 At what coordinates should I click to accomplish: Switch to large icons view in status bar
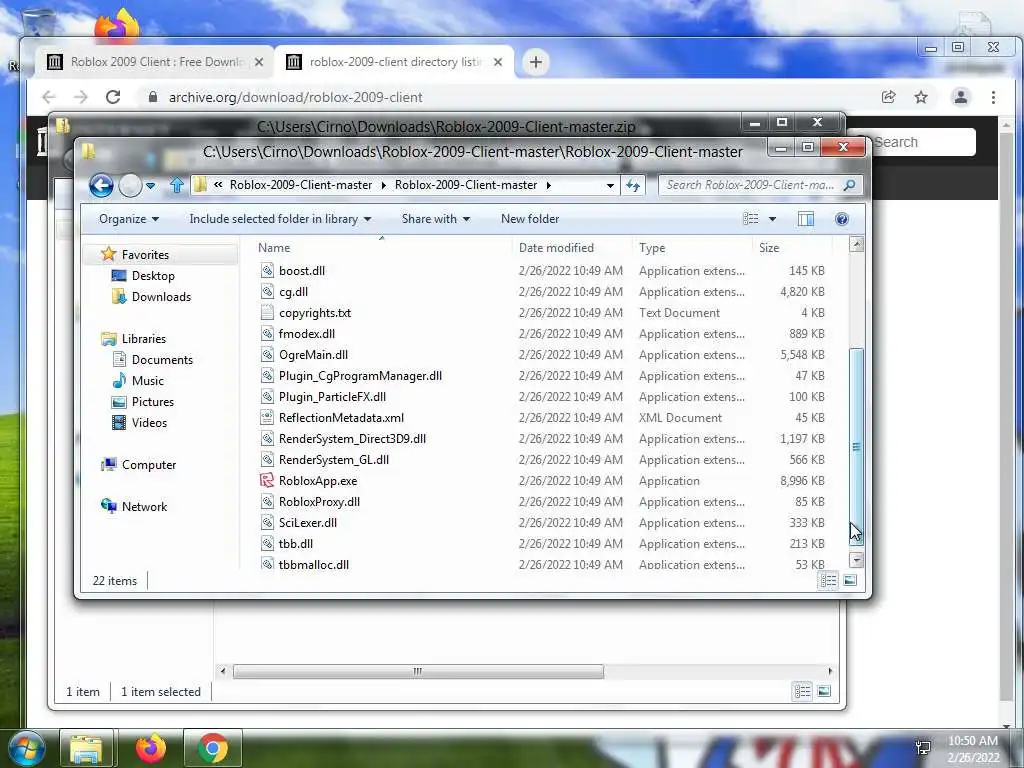(x=850, y=580)
